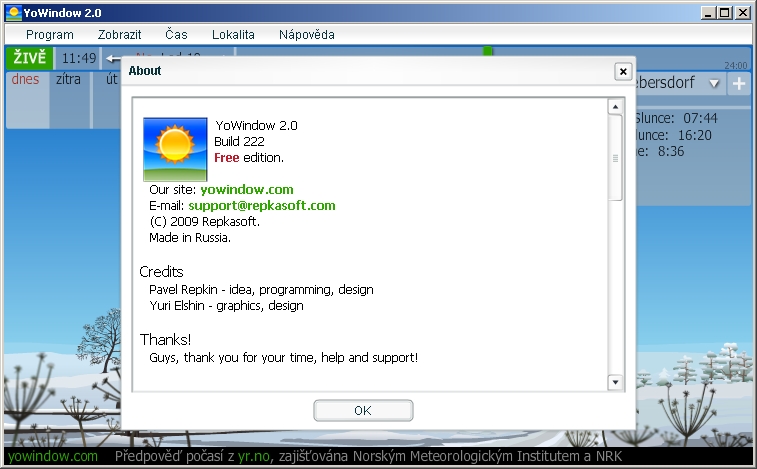Click the day length value 8:36

tap(671, 152)
